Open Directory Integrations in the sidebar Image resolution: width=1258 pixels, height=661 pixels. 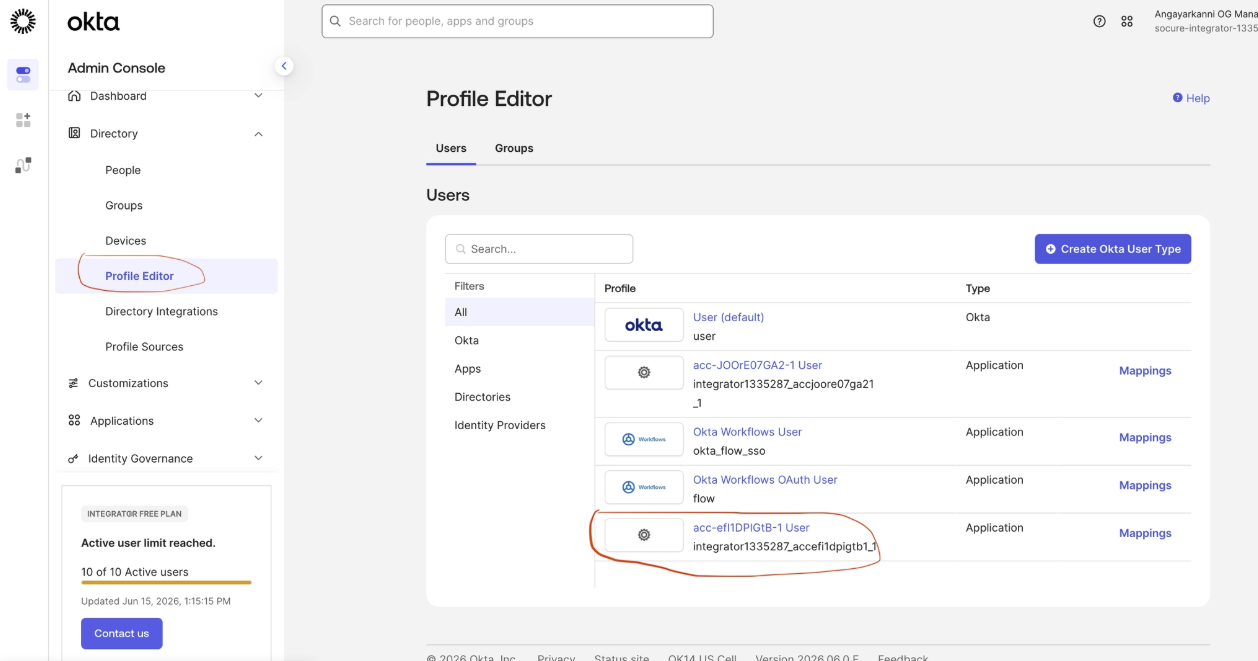161,311
